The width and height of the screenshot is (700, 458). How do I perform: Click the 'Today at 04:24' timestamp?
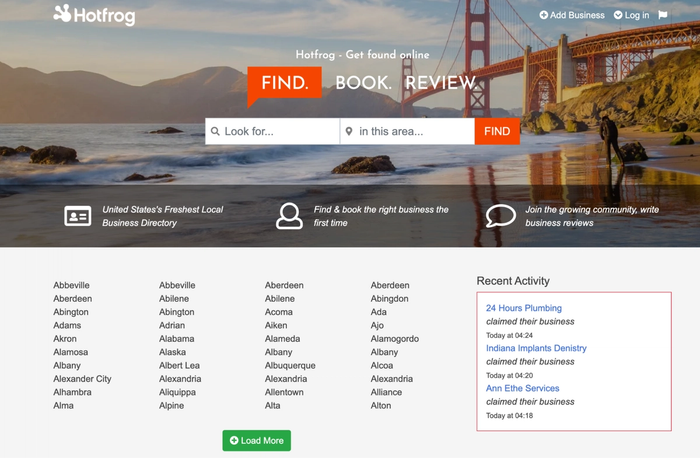(x=509, y=335)
